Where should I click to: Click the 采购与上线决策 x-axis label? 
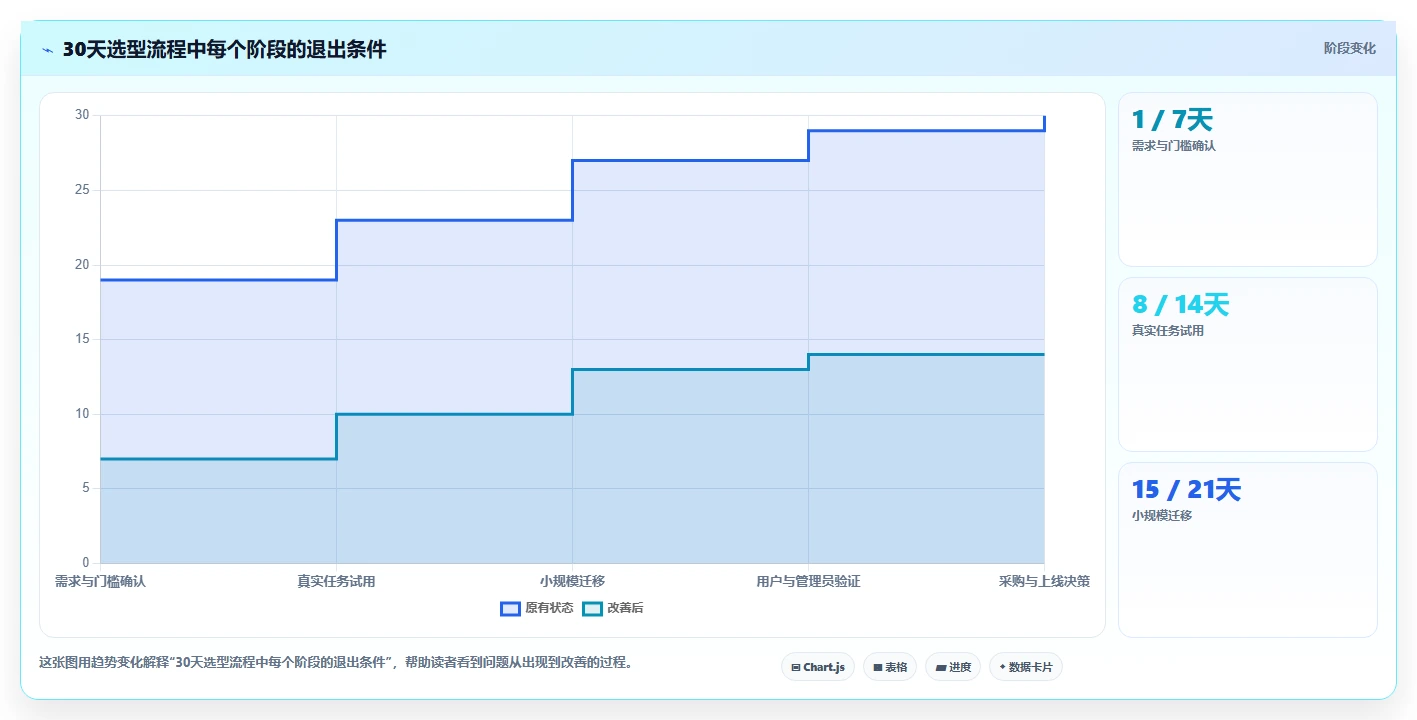tap(1044, 581)
